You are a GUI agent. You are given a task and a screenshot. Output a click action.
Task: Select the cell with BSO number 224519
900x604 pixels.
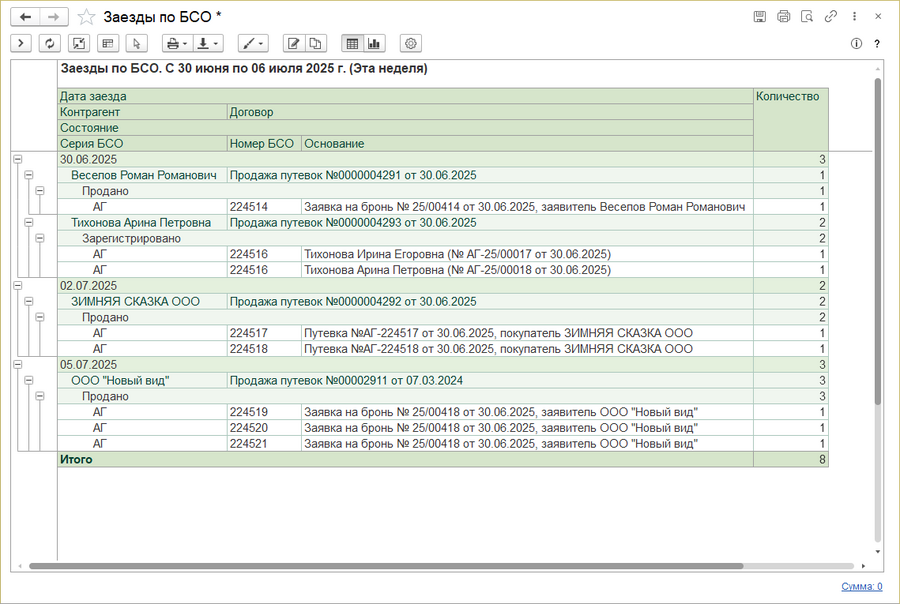pyautogui.click(x=263, y=412)
